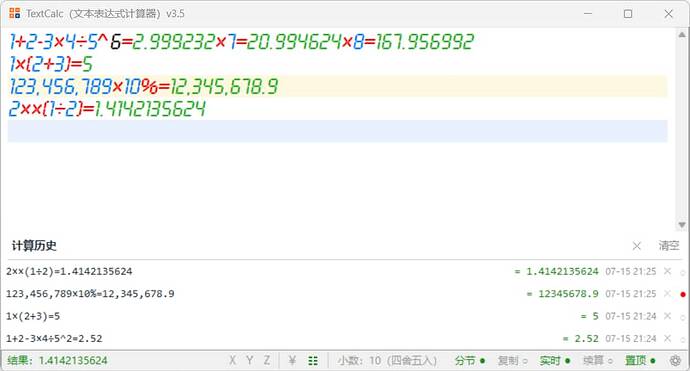Delete the 1.4142135624 history entry

coord(667,272)
